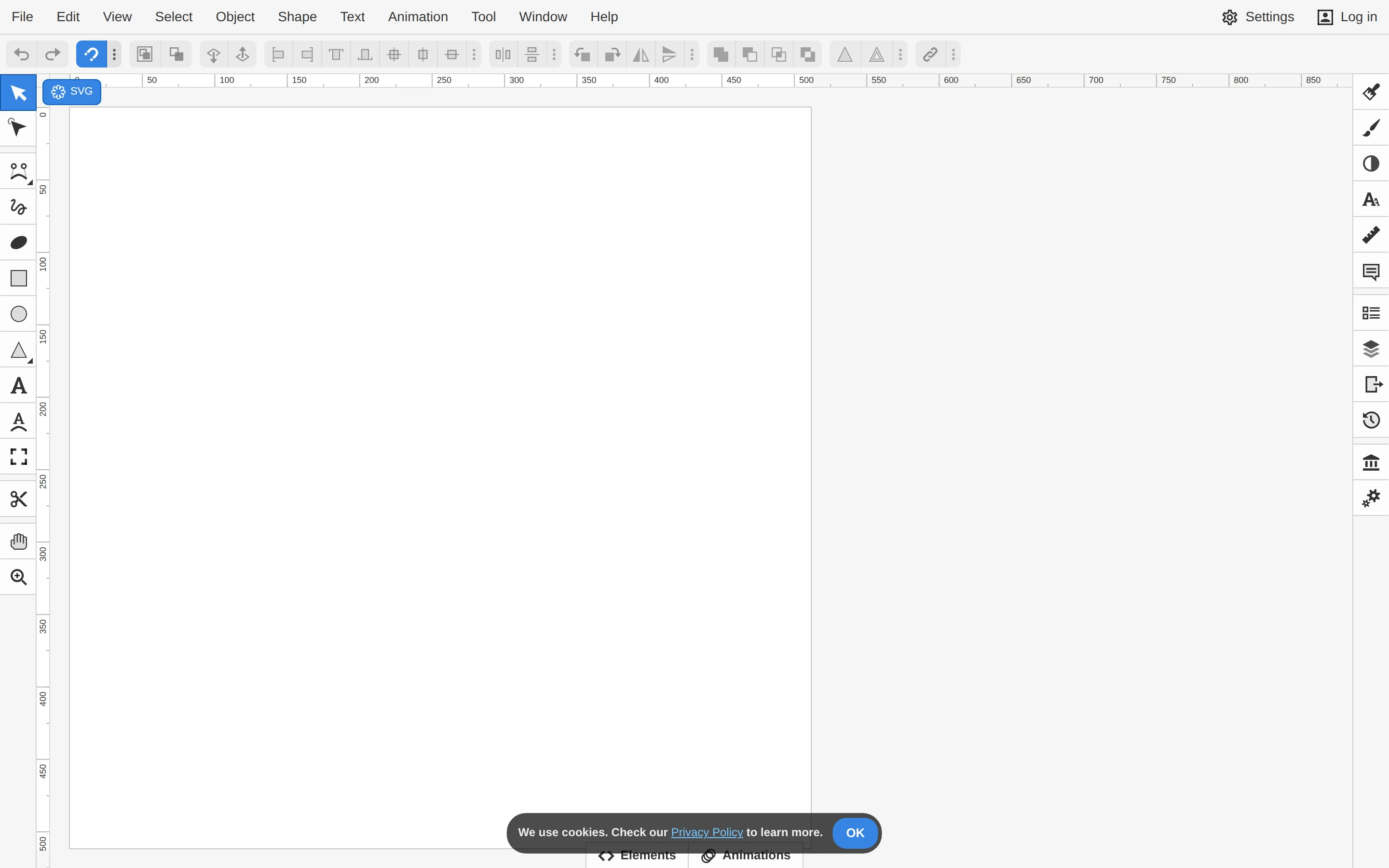Open the History clock panel
The image size is (1389, 868).
tap(1371, 420)
